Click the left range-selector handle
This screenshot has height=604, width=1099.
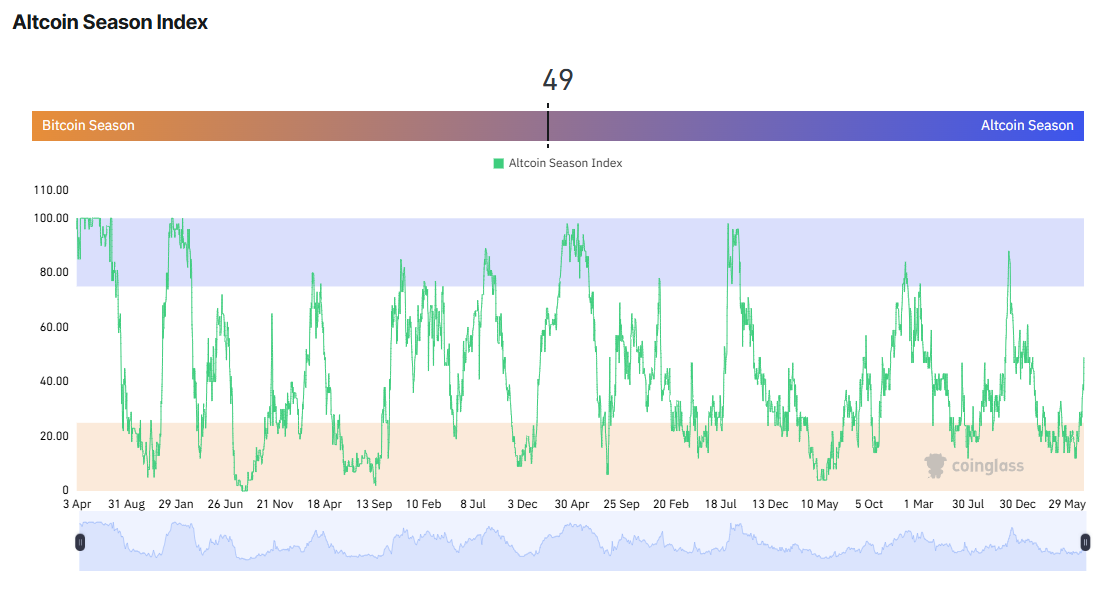point(81,541)
